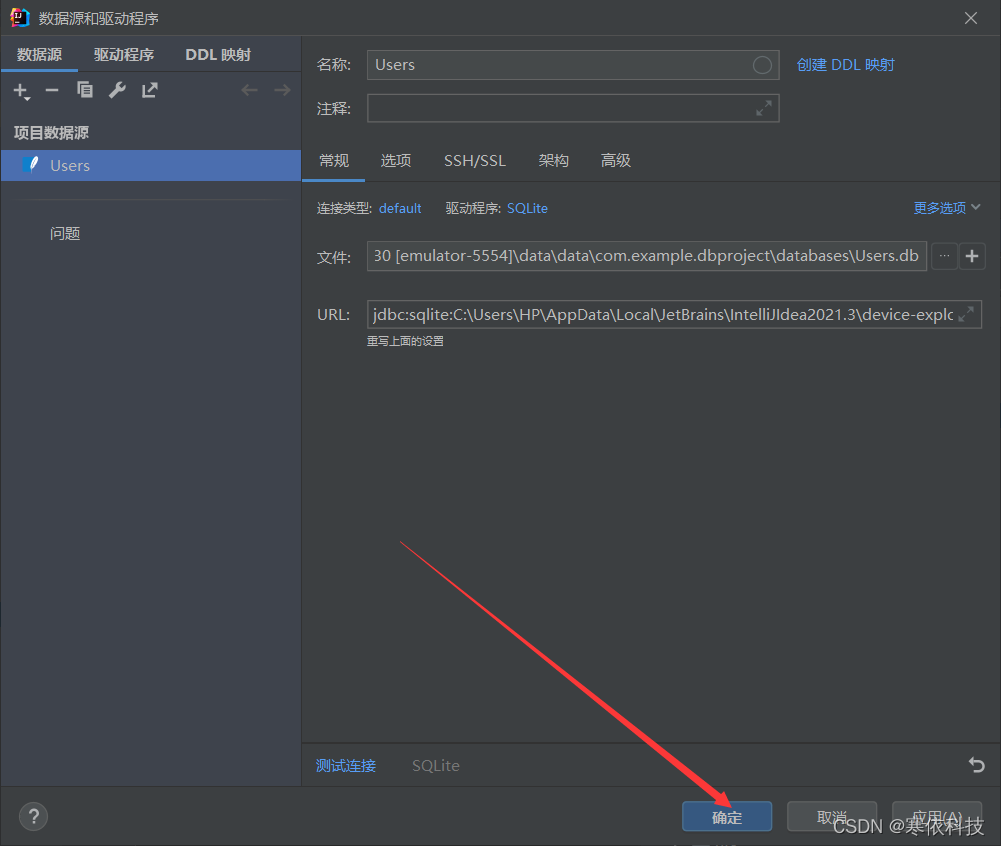1001x846 pixels.
Task: Open the 高级 settings tab
Action: pos(616,161)
